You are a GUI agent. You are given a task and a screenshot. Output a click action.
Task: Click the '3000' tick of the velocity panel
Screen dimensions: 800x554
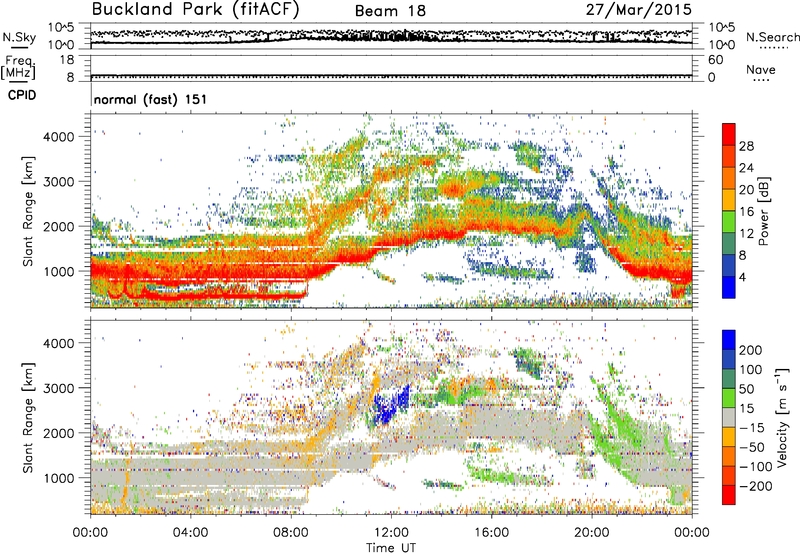pyautogui.click(x=58, y=388)
